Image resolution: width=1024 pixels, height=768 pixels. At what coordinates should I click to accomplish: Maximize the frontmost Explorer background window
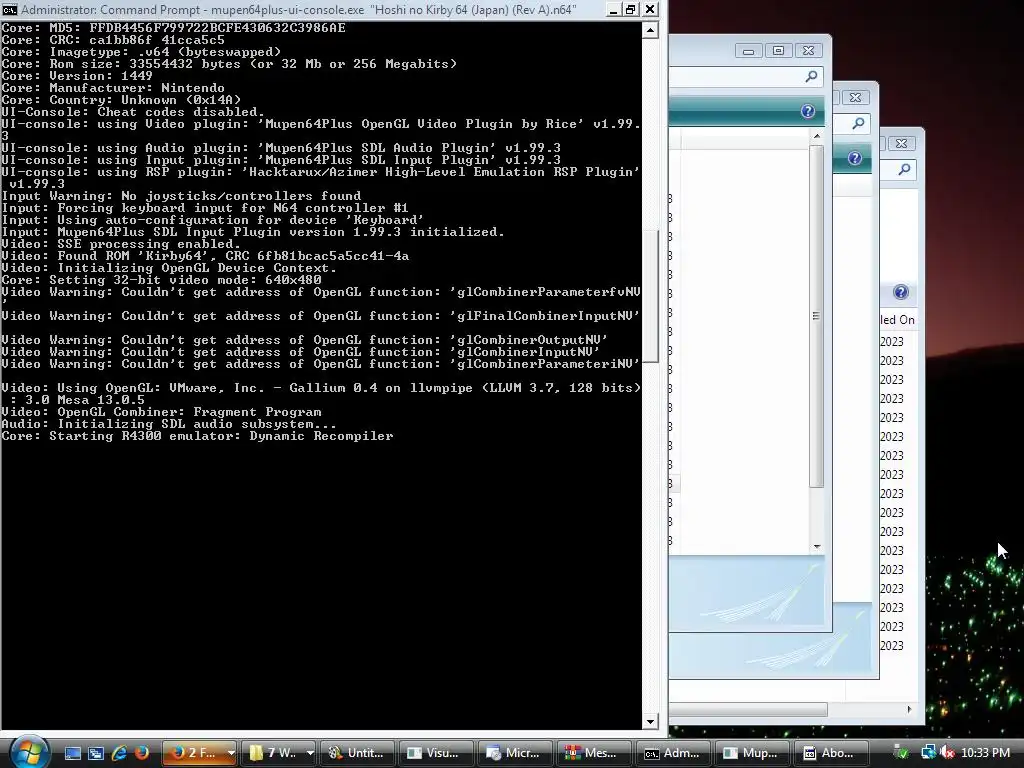click(778, 51)
